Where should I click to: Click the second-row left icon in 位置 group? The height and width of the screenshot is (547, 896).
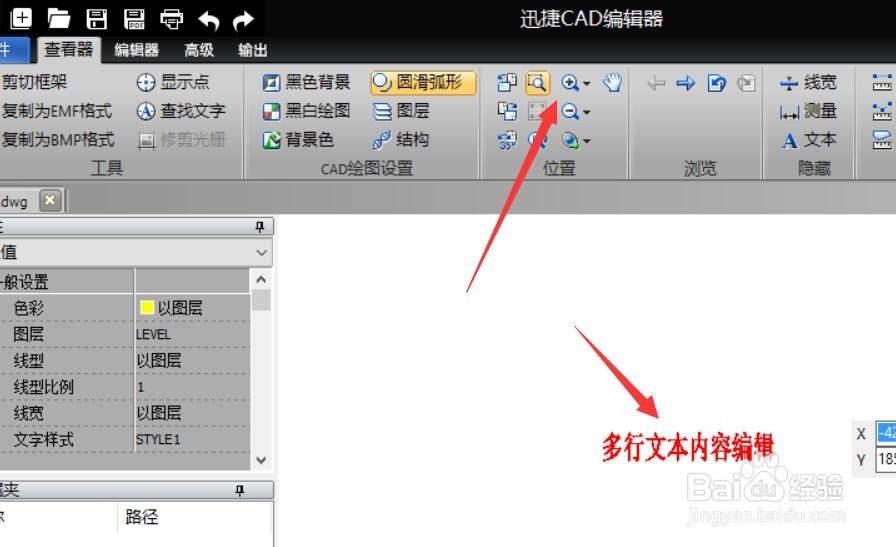click(x=507, y=111)
